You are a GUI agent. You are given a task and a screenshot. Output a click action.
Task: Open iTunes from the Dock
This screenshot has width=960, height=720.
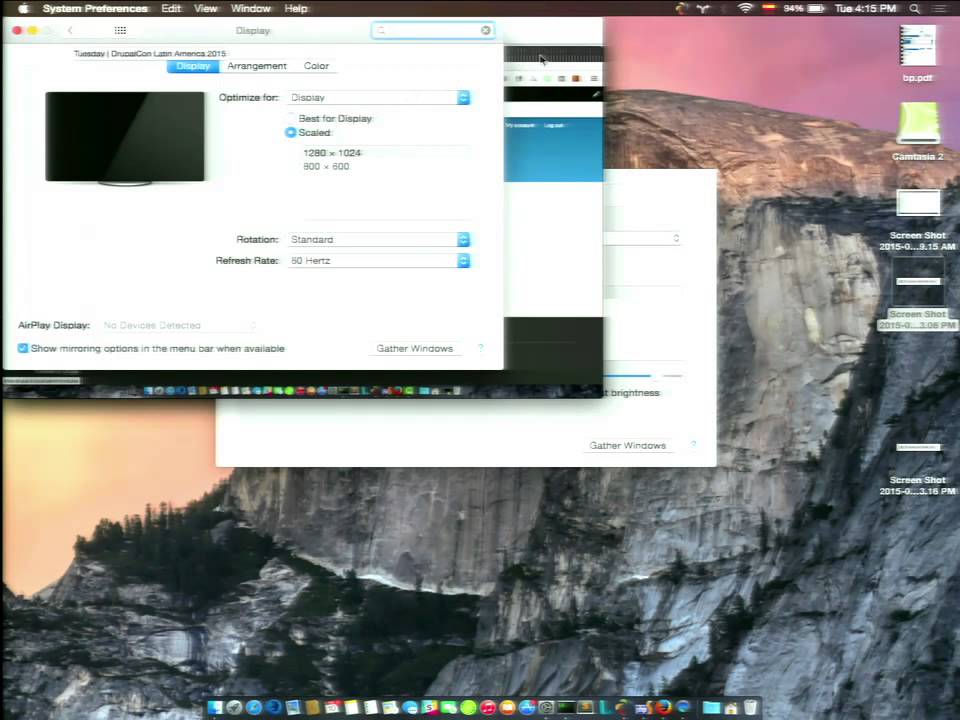[x=488, y=707]
